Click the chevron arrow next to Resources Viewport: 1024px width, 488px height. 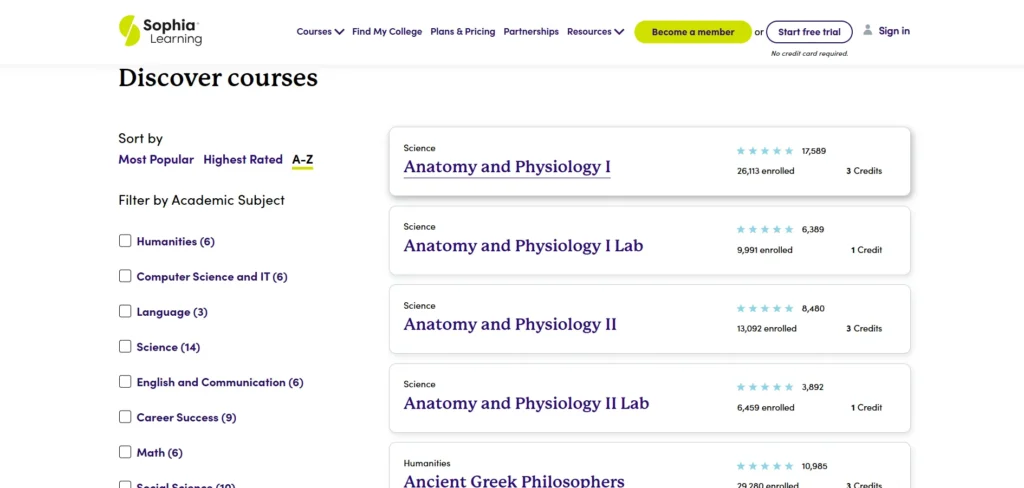620,32
